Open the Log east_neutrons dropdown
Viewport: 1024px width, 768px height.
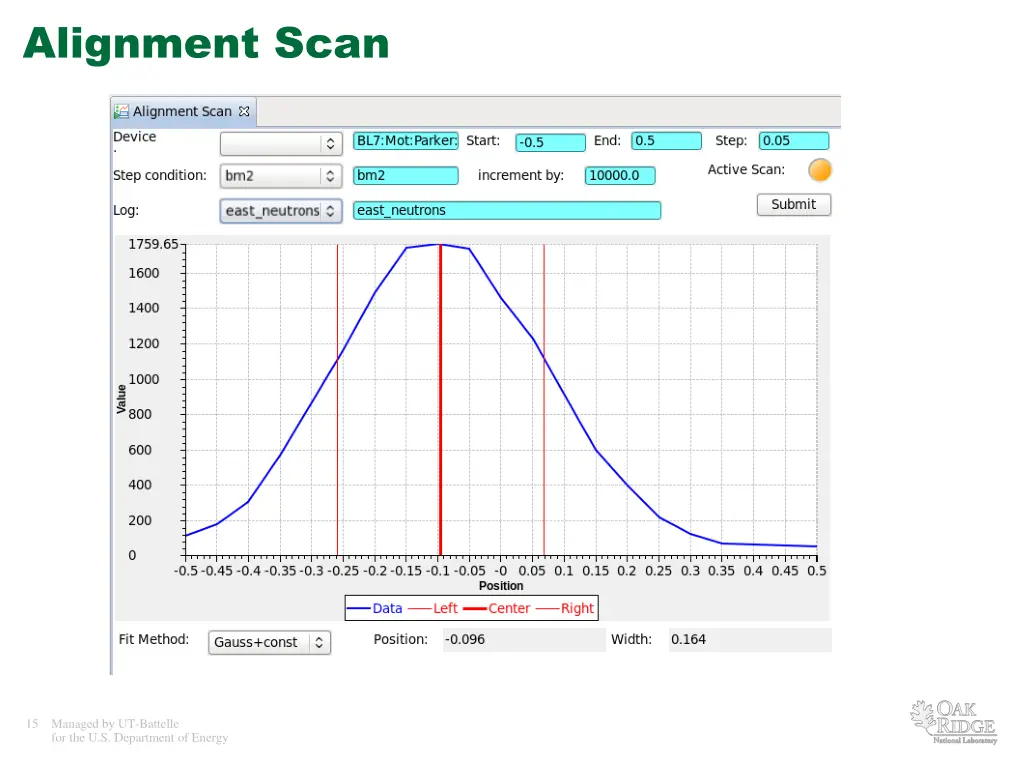(281, 211)
